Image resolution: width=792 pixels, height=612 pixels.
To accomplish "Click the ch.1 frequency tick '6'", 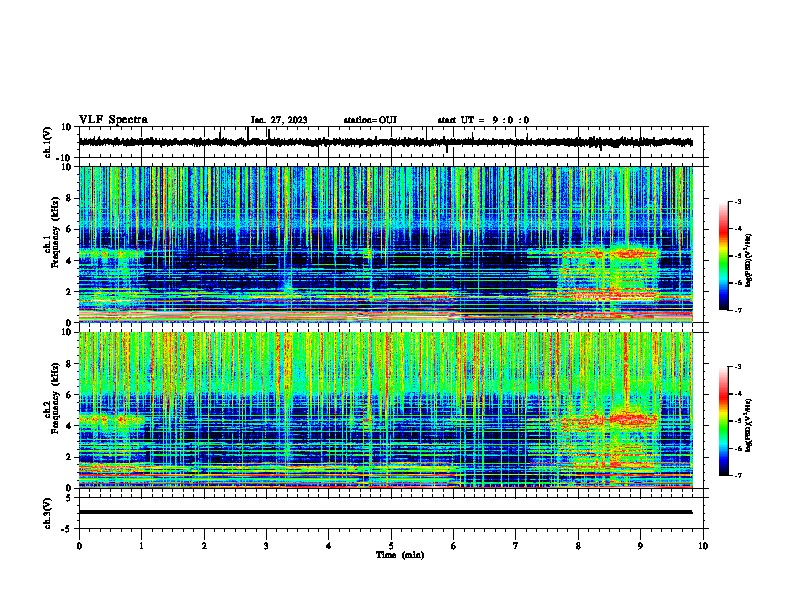I will click(x=69, y=229).
